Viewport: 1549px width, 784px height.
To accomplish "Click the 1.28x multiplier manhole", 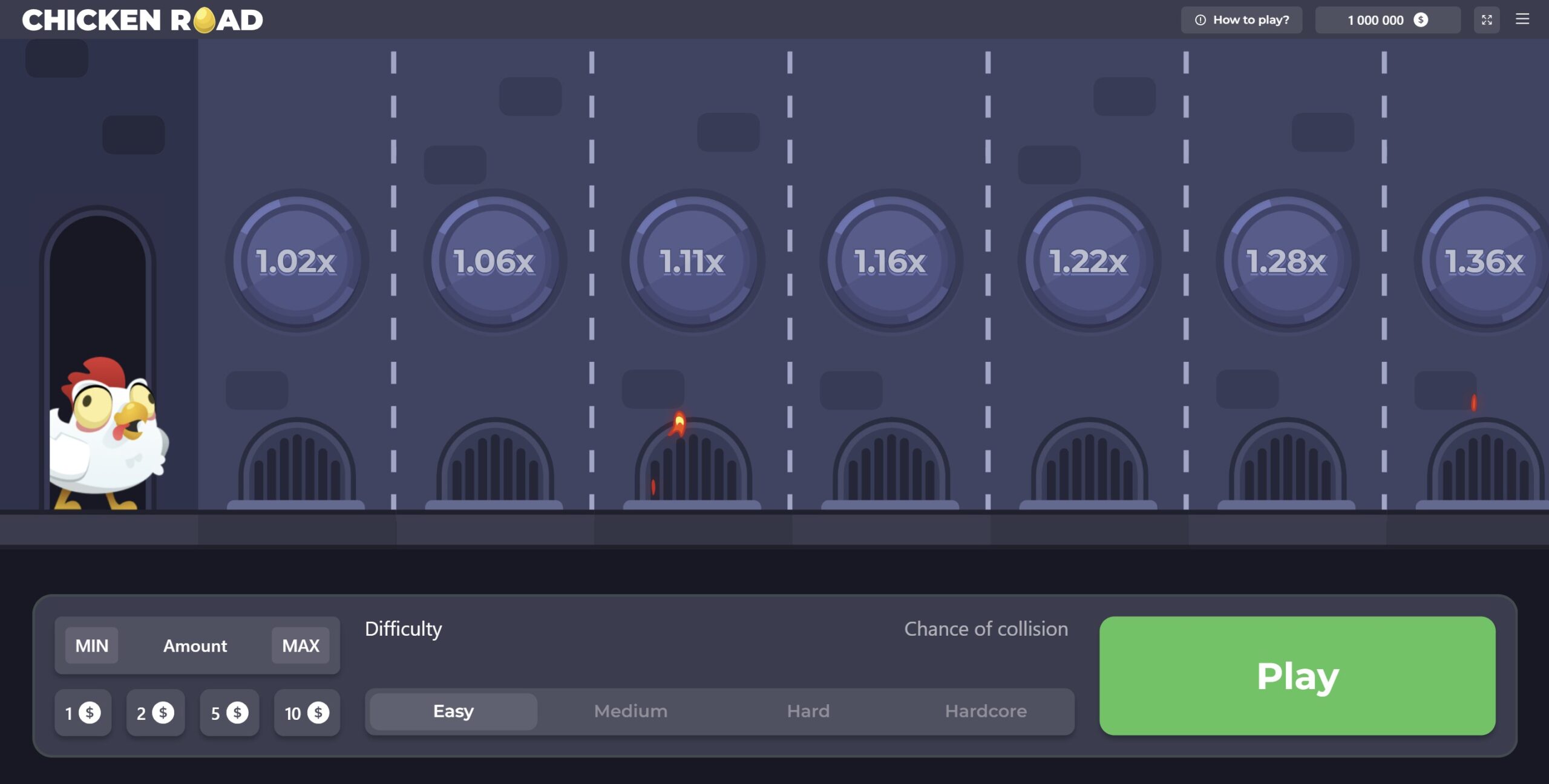I will tap(1287, 261).
